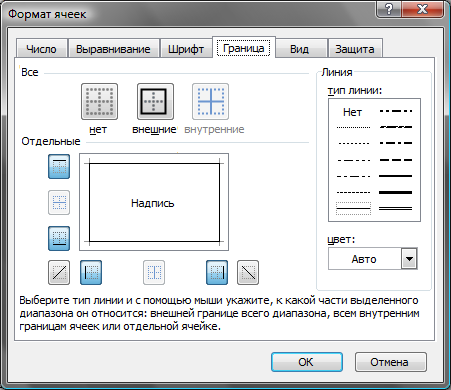Close the 'Формат ячеек' dialog

[x=422, y=9]
